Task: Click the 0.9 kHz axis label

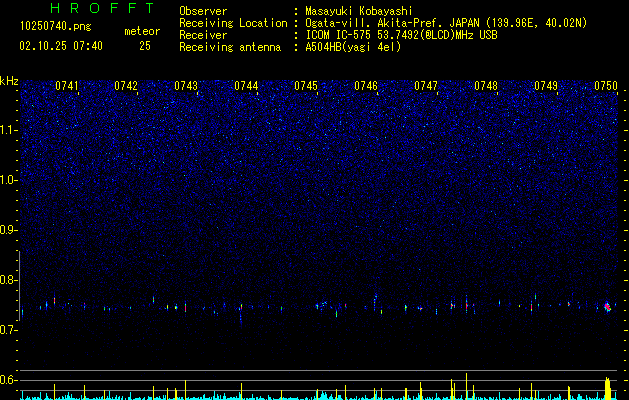Action: (9, 230)
